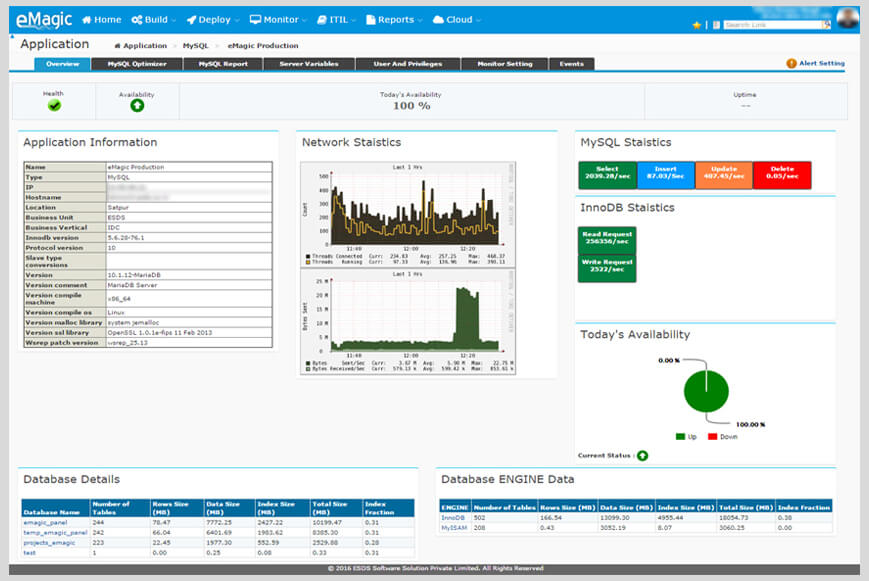Open the Build dropdown menu
This screenshot has width=869, height=581.
tap(154, 19)
